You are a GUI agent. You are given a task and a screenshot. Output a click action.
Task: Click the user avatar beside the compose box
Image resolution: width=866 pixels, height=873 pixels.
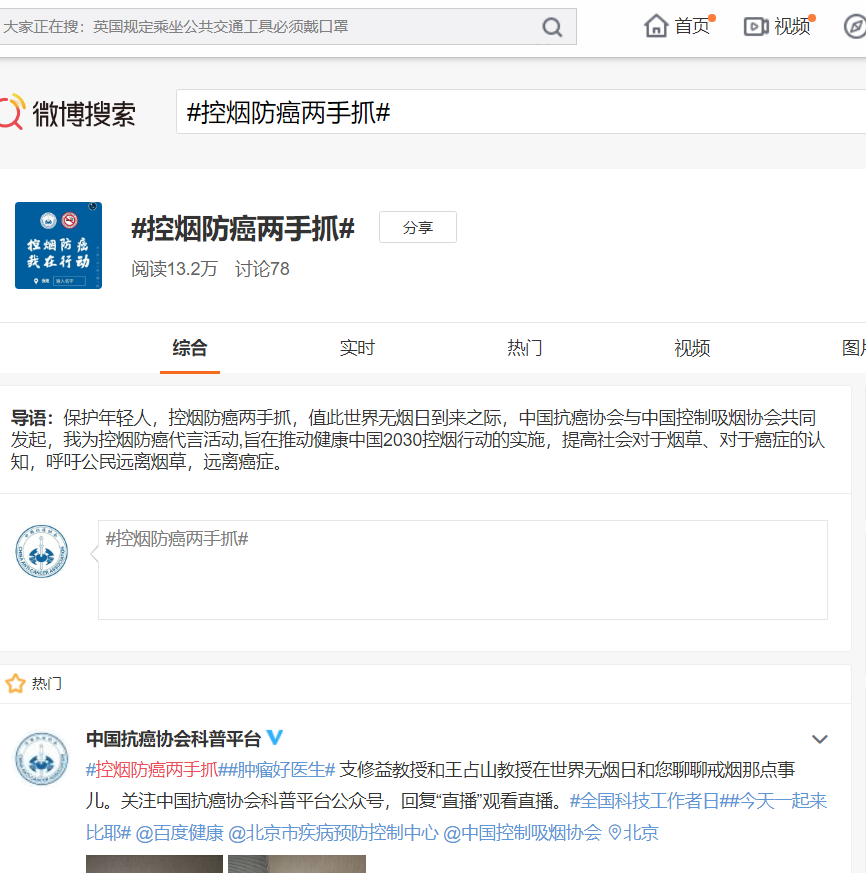(41, 551)
